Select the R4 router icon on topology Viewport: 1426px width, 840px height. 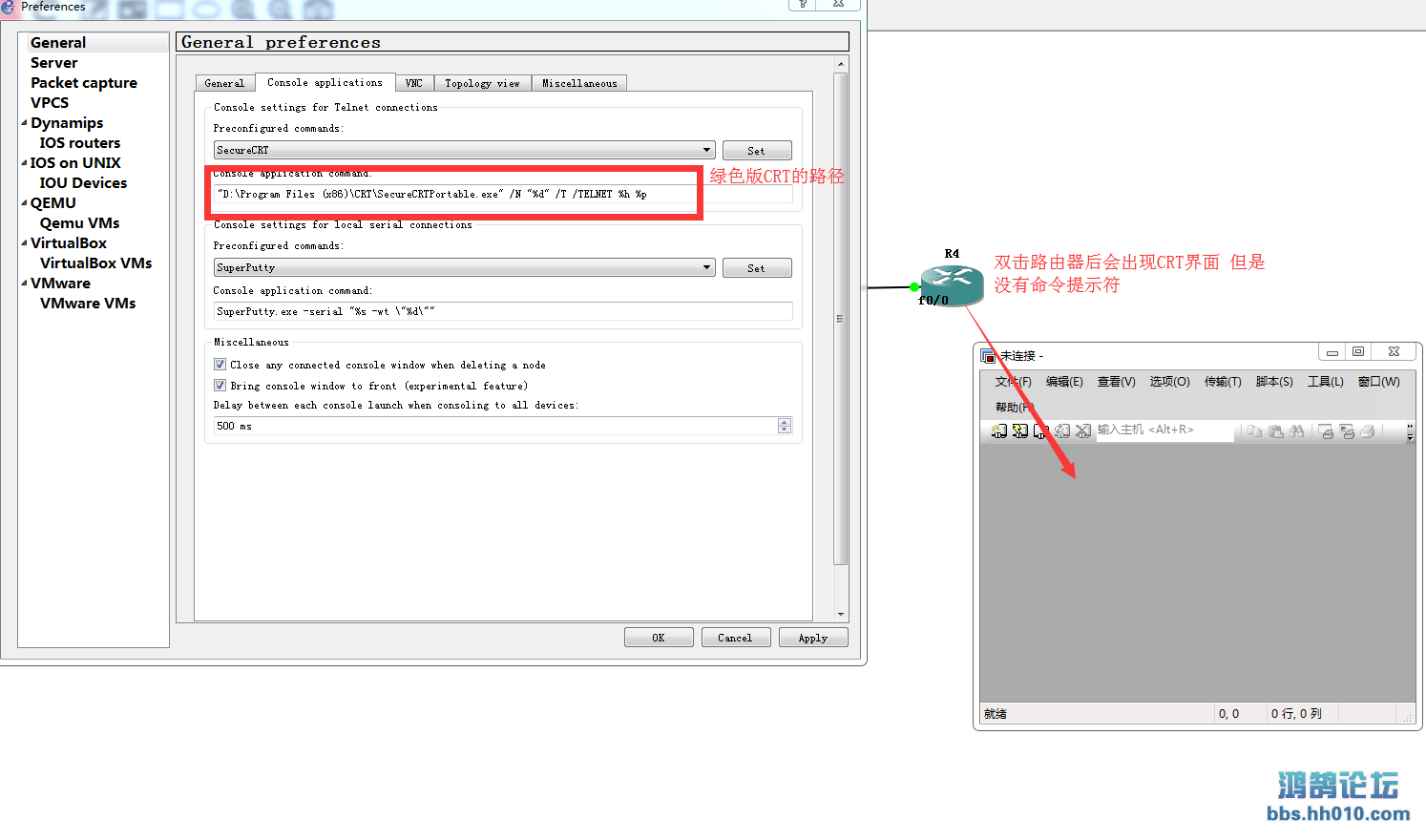[x=952, y=284]
